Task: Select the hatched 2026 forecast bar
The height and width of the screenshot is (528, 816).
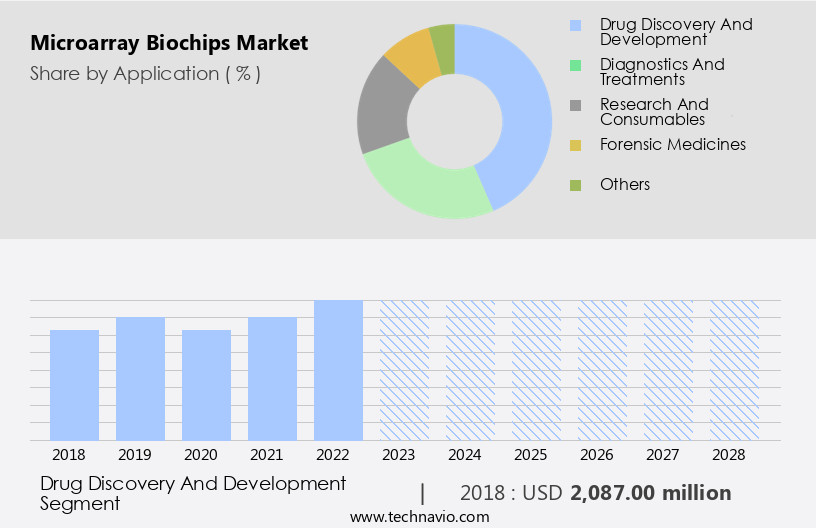Action: (x=602, y=370)
